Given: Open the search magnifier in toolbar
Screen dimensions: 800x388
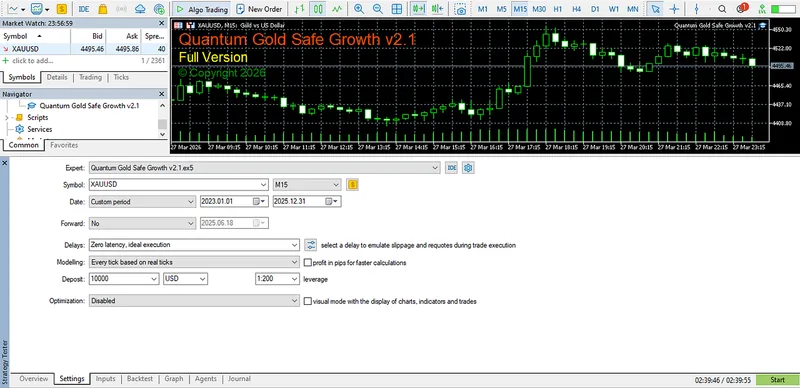Looking at the screenshot, I should [x=722, y=9].
